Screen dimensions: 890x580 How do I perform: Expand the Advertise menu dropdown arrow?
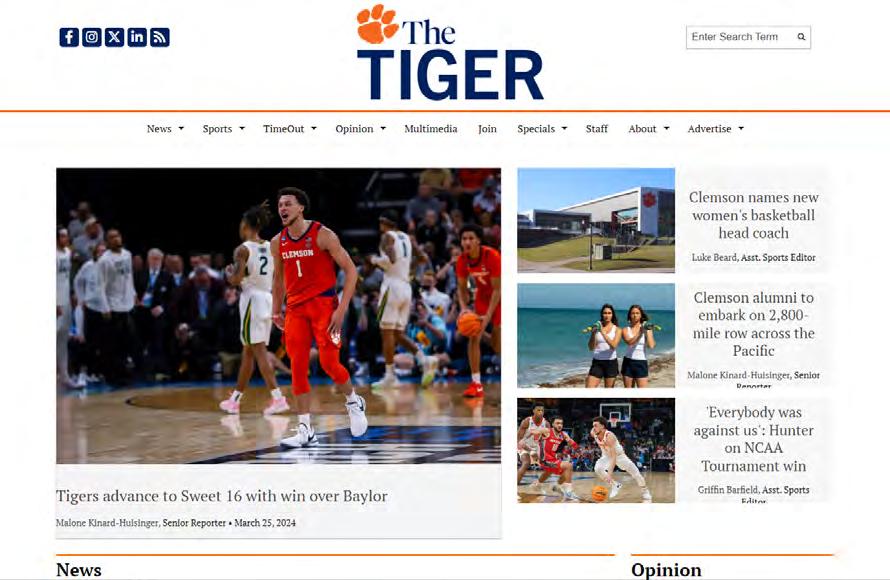tap(741, 129)
